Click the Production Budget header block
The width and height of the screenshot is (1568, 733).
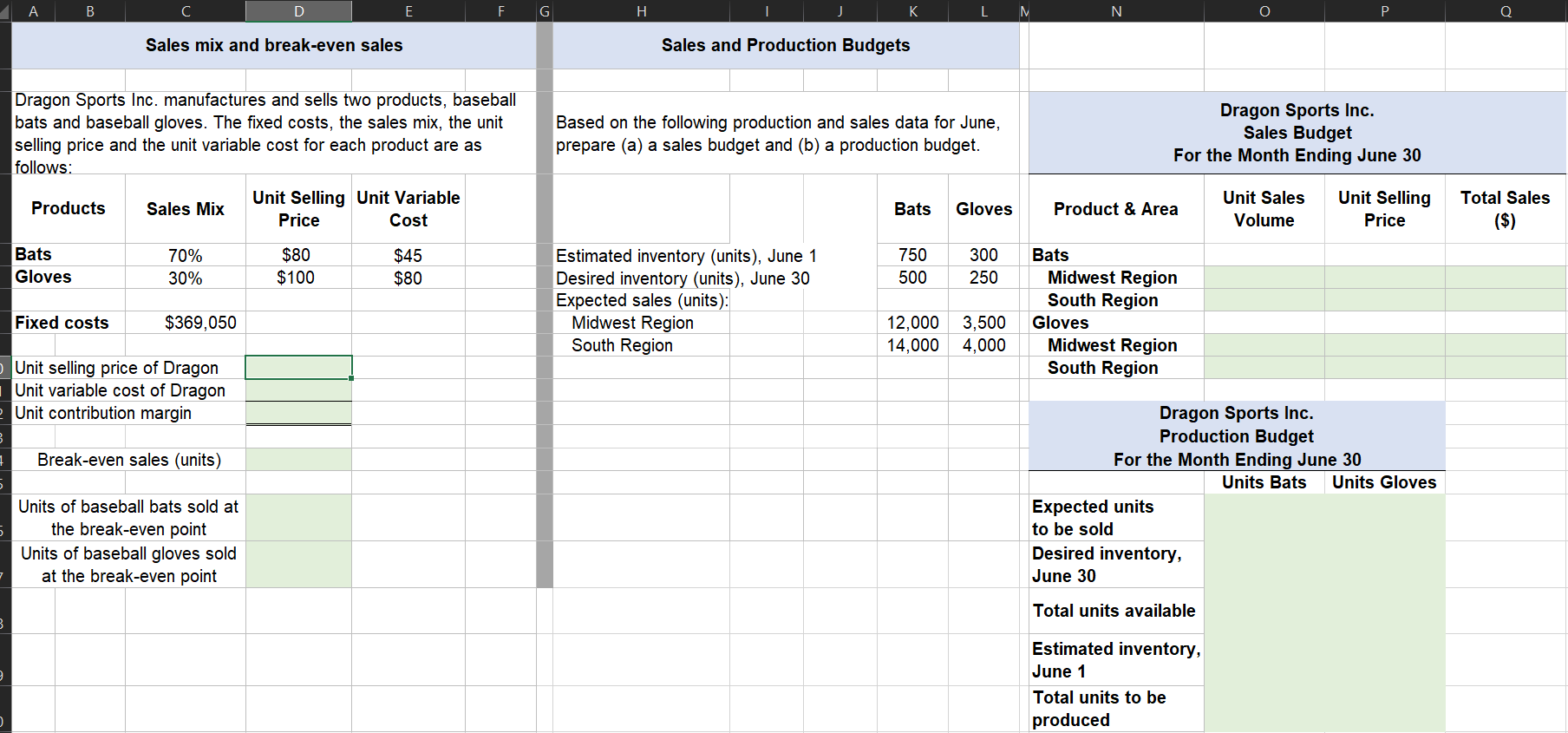click(x=1237, y=436)
